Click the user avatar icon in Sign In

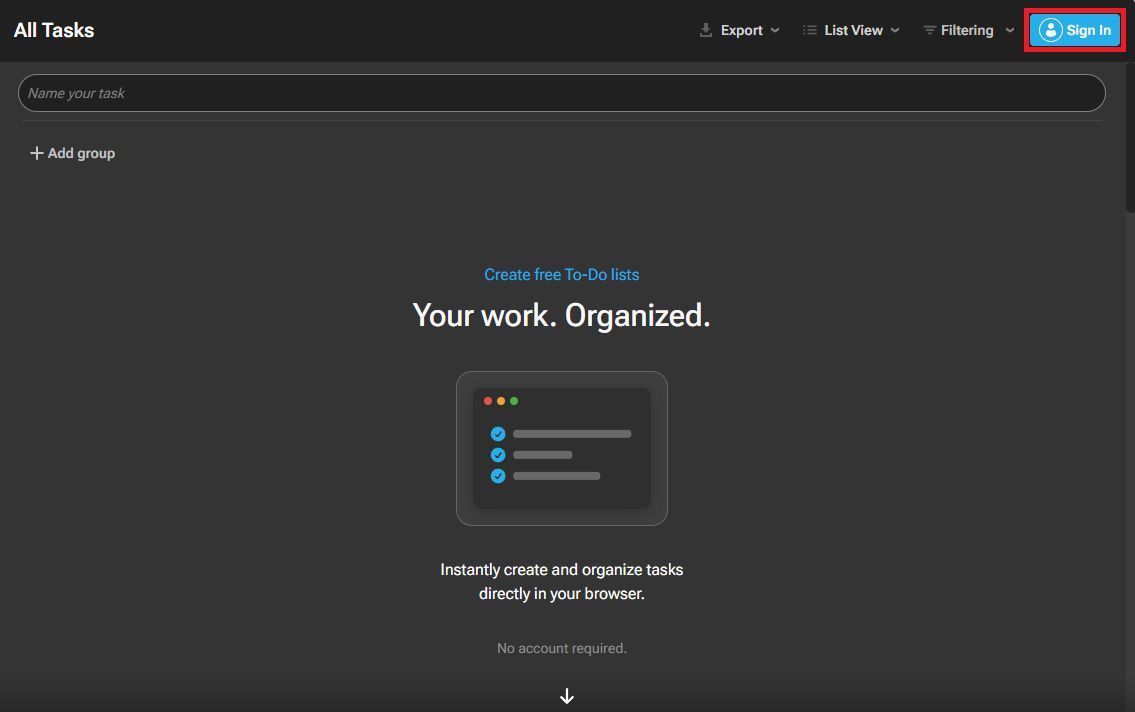pos(1050,30)
